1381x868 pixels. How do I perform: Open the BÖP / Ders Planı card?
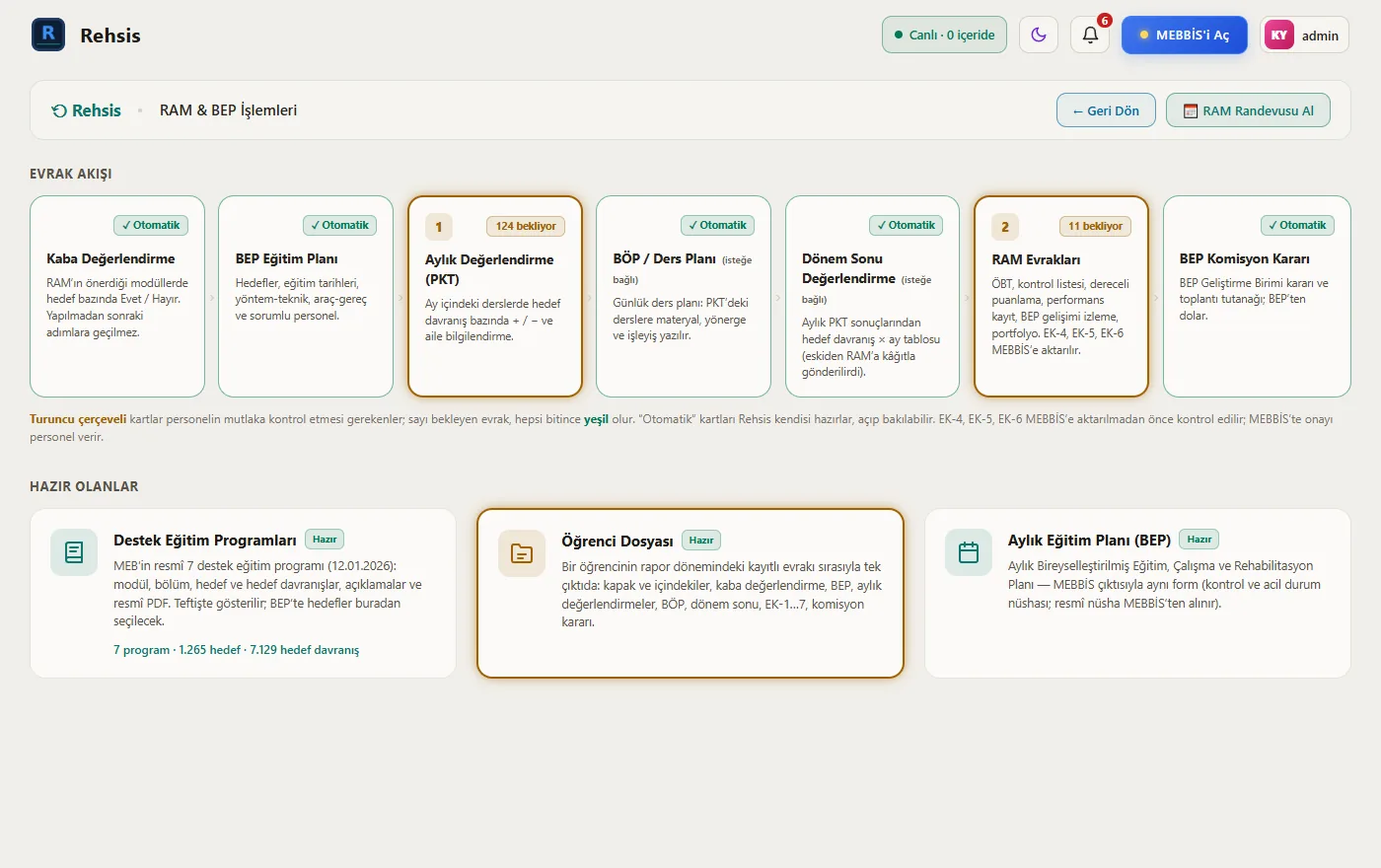684,296
